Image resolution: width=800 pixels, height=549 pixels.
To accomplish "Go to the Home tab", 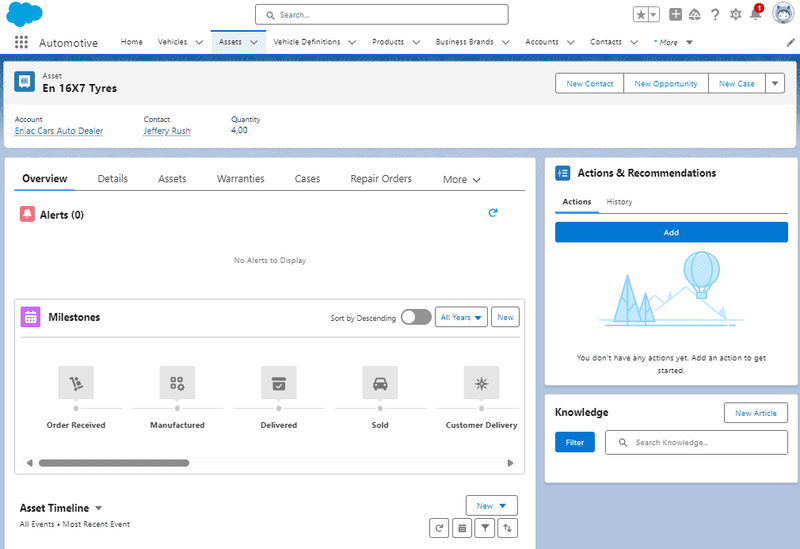I will point(132,42).
